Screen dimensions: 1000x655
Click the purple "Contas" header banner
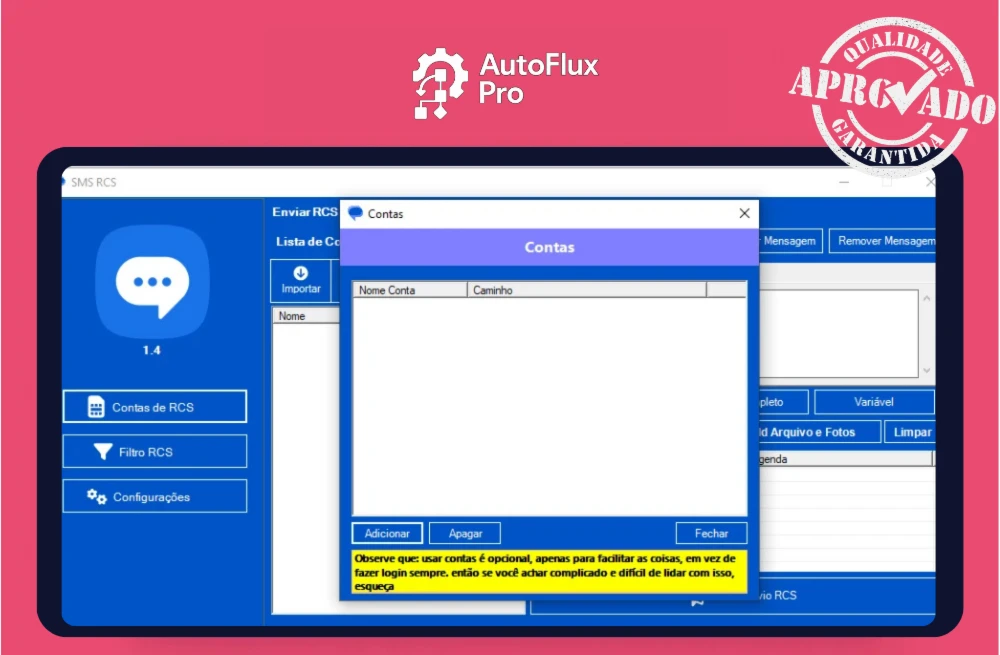click(549, 247)
